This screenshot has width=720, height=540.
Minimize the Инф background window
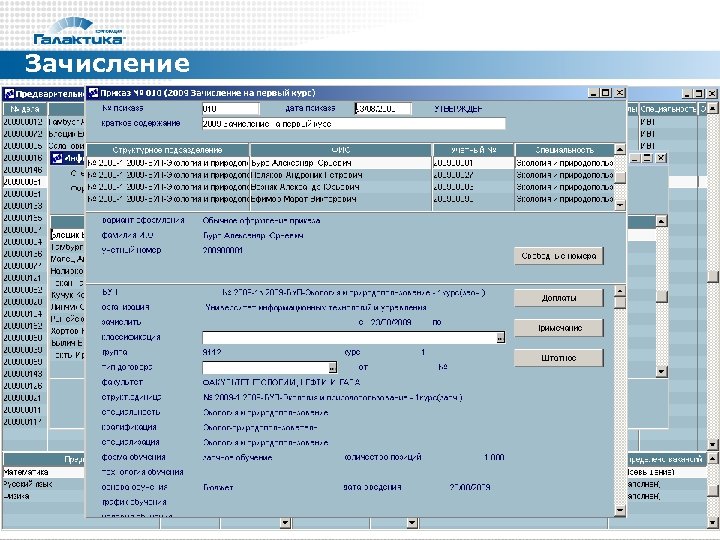coord(635,158)
